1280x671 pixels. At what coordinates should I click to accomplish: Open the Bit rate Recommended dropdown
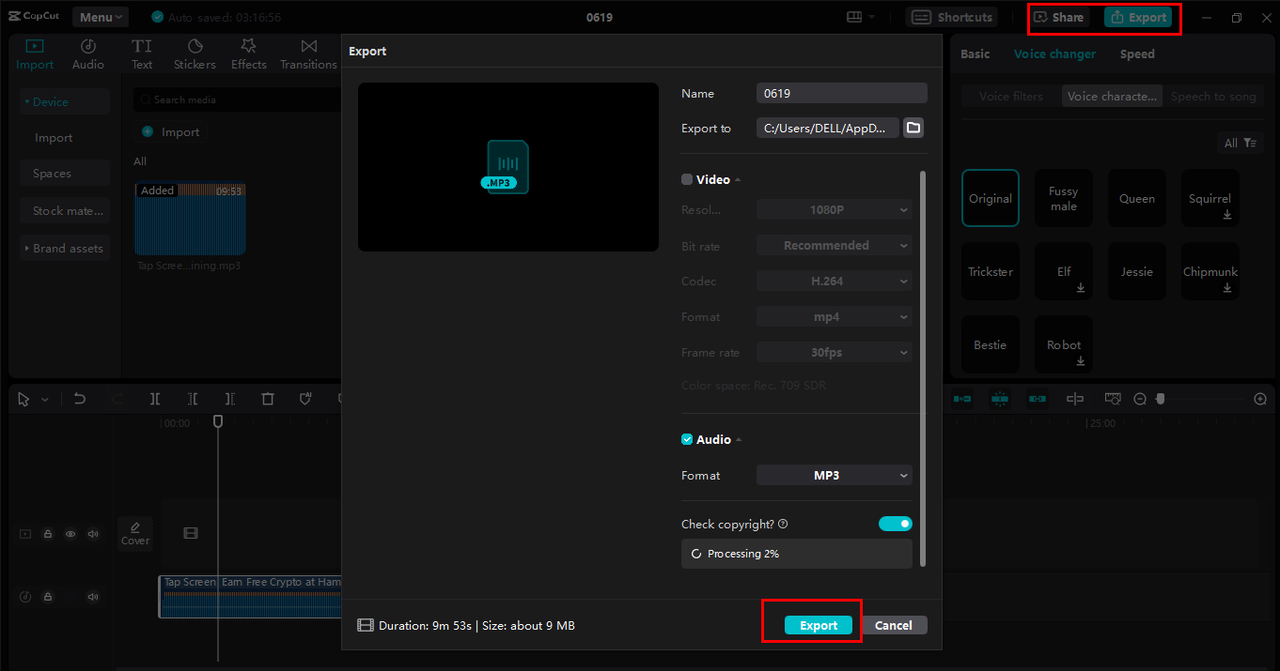tap(835, 245)
